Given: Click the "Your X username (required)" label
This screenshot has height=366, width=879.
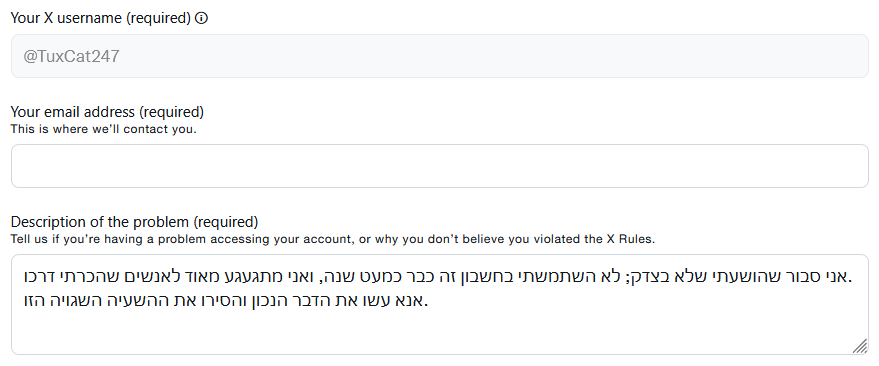Looking at the screenshot, I should 101,18.
